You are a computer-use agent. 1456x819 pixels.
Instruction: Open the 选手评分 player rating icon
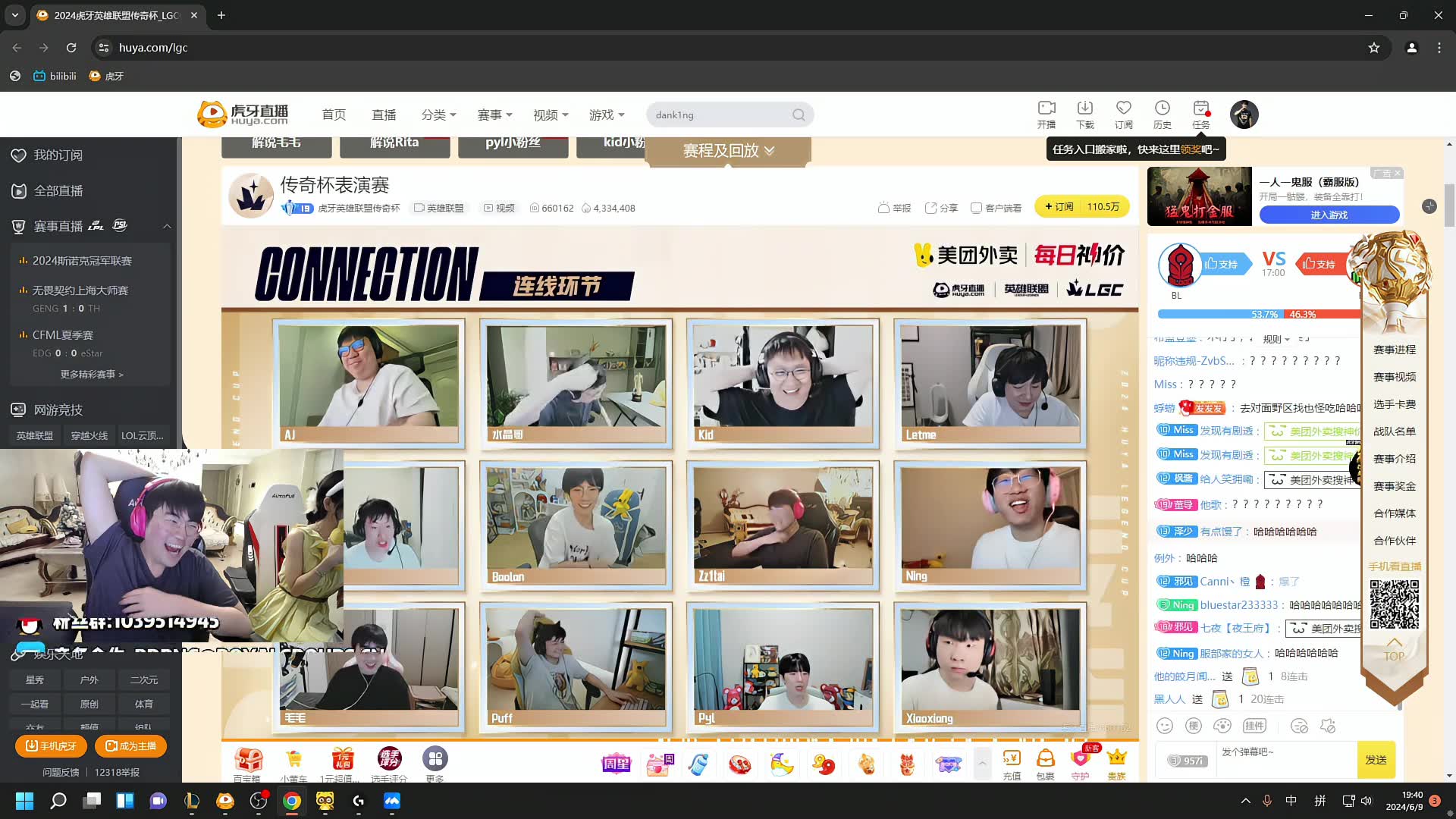click(x=389, y=764)
